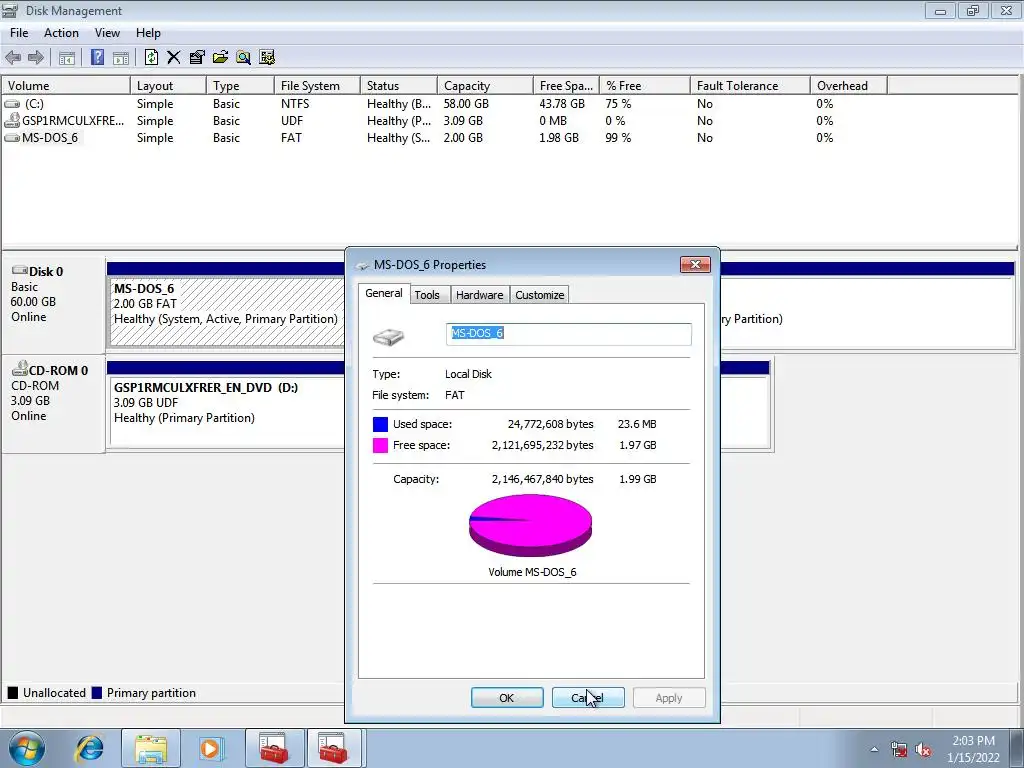Click the Apply button

[x=669, y=697]
